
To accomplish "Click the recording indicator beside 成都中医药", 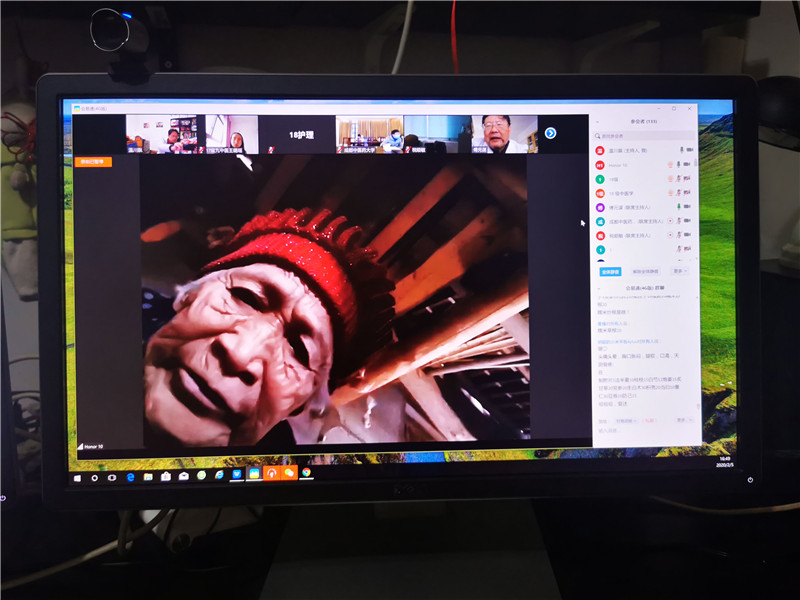I will tap(670, 220).
